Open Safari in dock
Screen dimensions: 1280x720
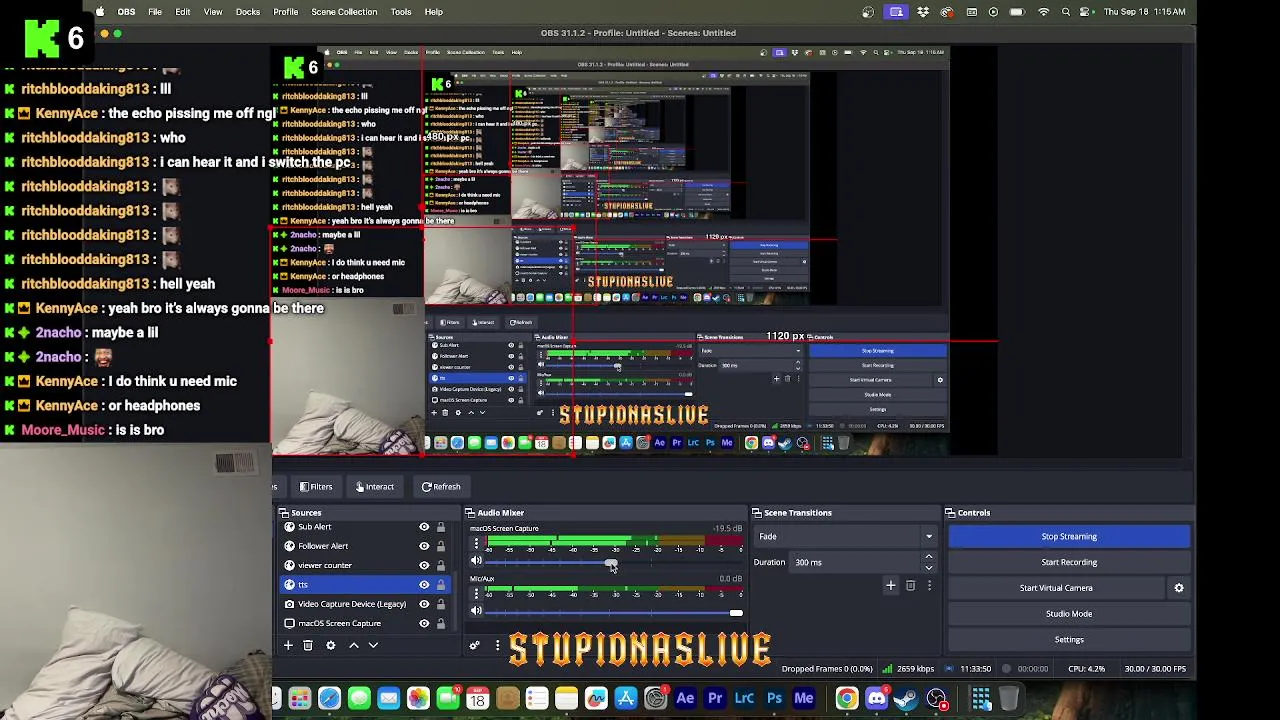[329, 698]
